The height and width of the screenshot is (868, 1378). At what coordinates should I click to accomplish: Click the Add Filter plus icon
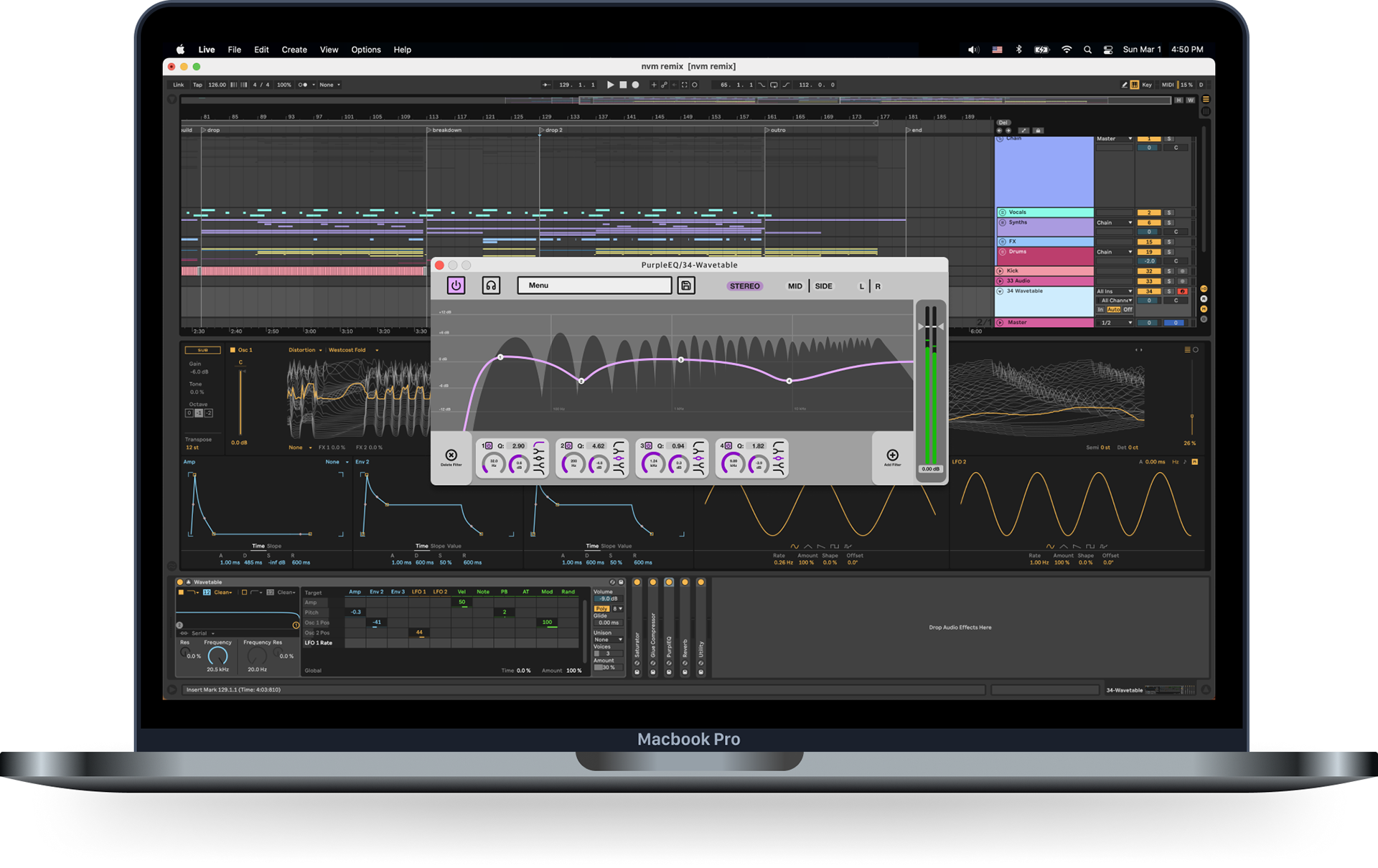click(x=893, y=456)
